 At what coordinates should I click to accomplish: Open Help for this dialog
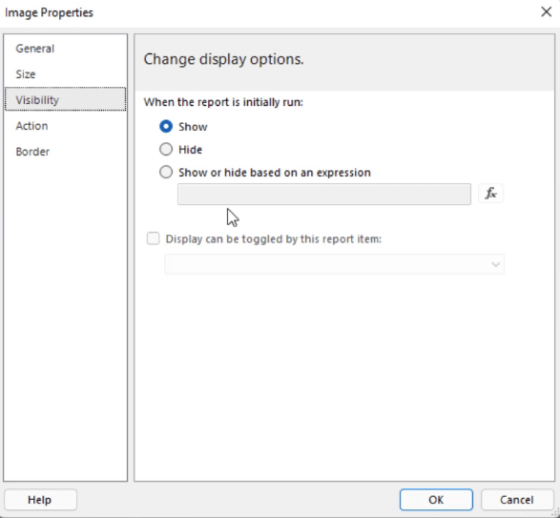pyautogui.click(x=40, y=499)
